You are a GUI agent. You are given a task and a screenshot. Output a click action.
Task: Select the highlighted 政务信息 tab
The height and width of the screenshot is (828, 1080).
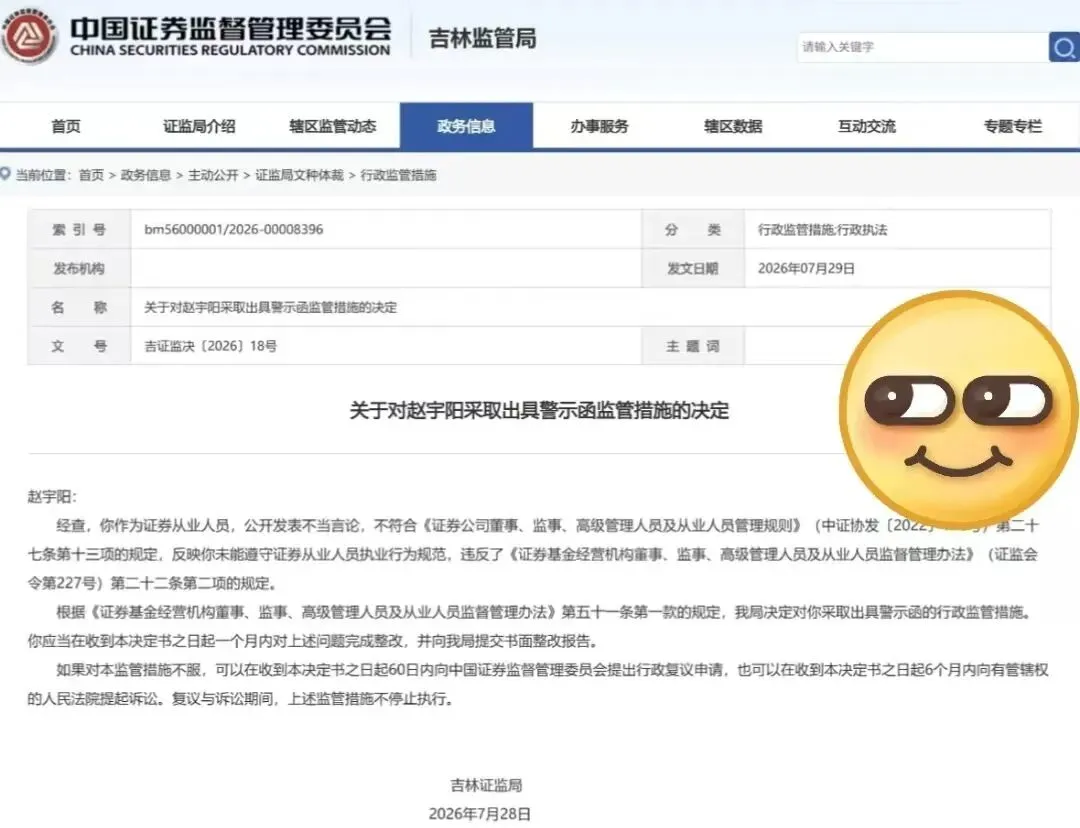coord(466,126)
